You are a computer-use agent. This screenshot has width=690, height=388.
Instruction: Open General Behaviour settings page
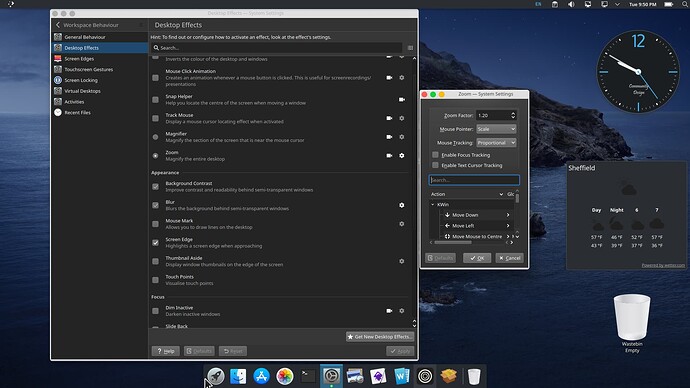(x=100, y=37)
